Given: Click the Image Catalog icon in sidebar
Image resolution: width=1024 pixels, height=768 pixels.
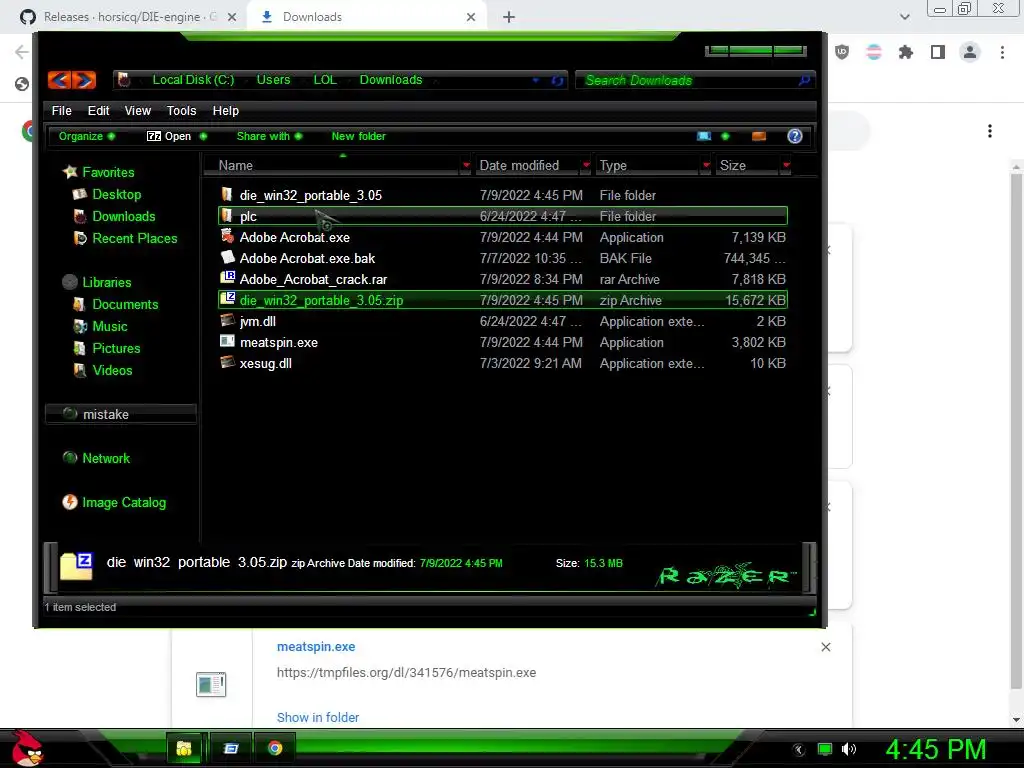Looking at the screenshot, I should 70,502.
